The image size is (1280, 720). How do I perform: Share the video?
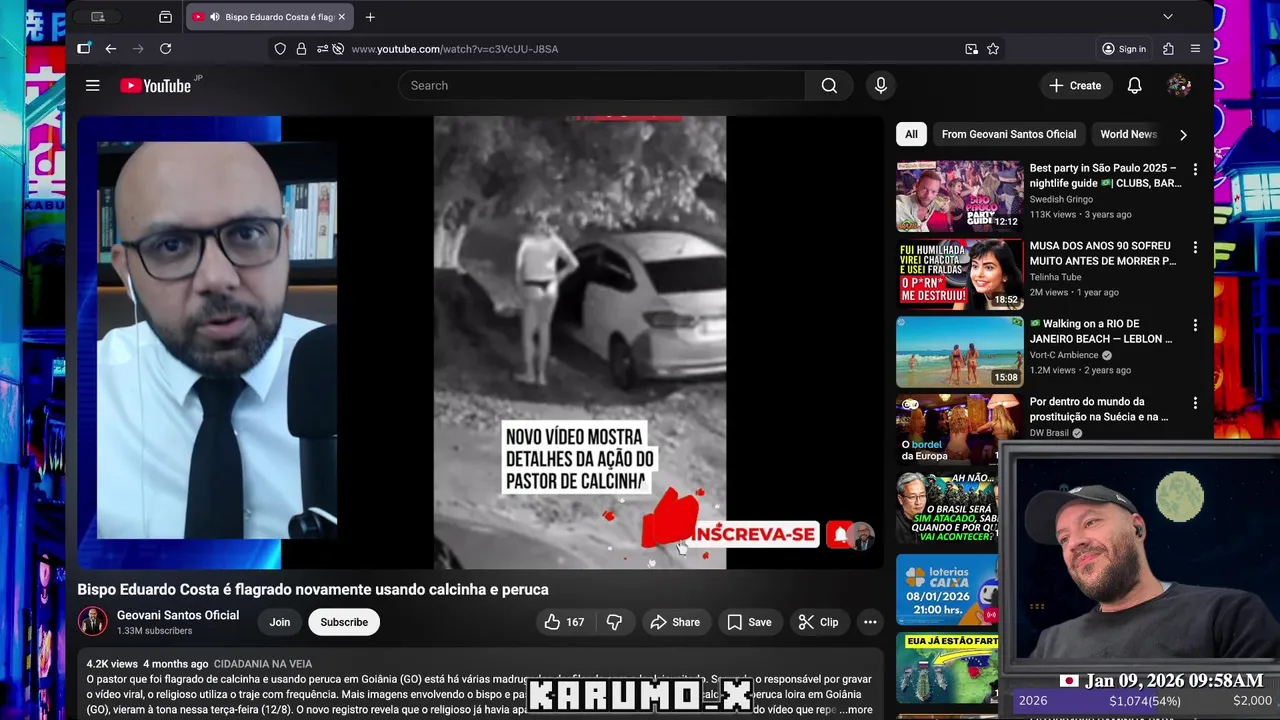click(x=675, y=622)
